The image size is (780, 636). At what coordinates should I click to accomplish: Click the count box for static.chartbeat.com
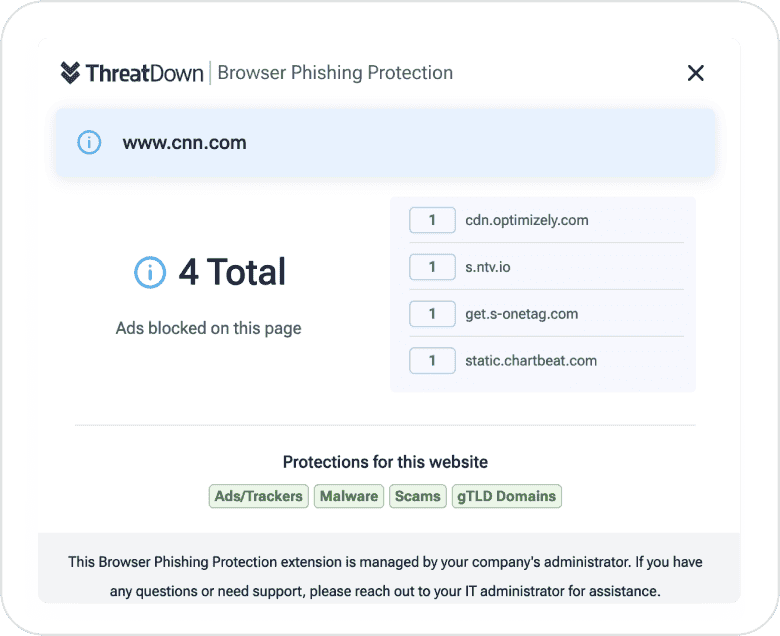[x=432, y=361]
